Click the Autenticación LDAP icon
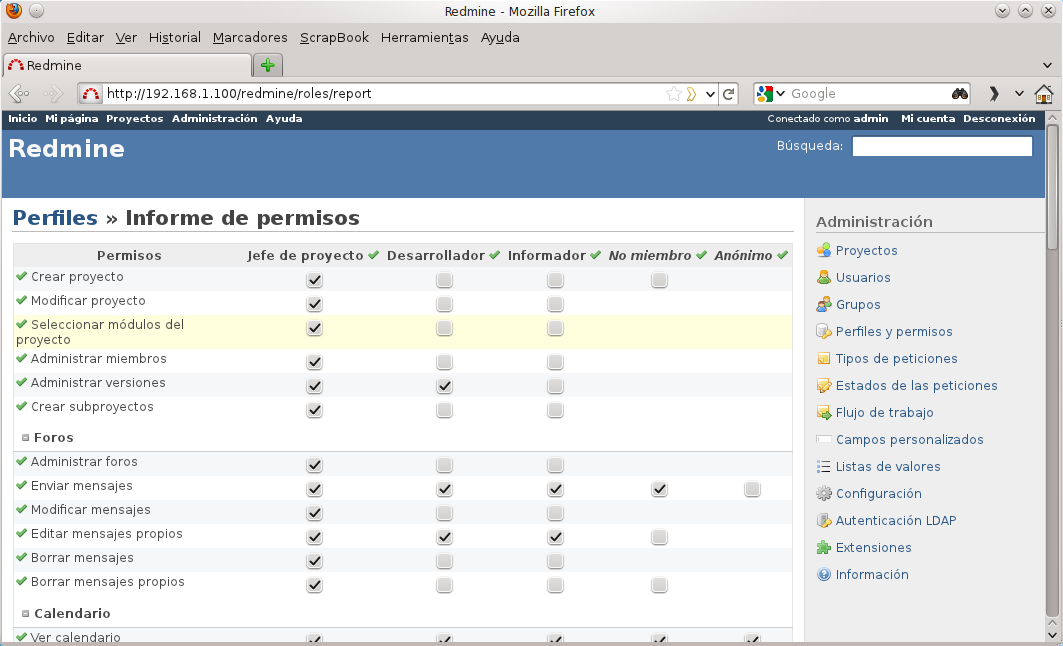This screenshot has width=1063, height=646. pos(824,521)
